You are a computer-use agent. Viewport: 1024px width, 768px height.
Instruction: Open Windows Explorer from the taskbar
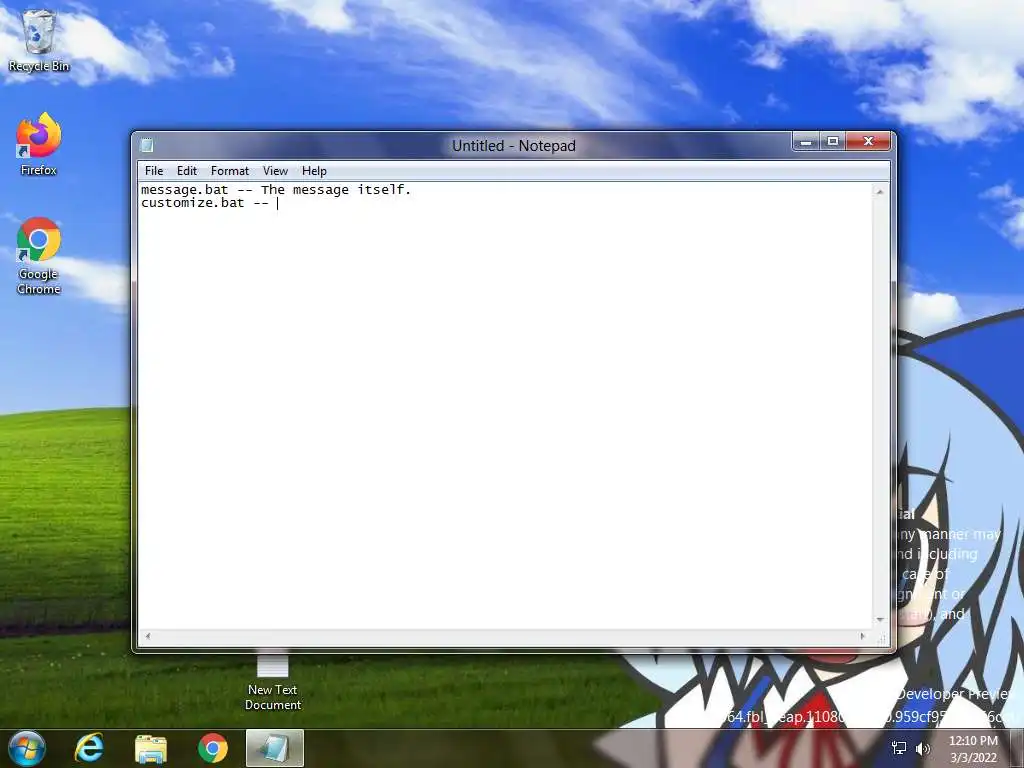151,748
